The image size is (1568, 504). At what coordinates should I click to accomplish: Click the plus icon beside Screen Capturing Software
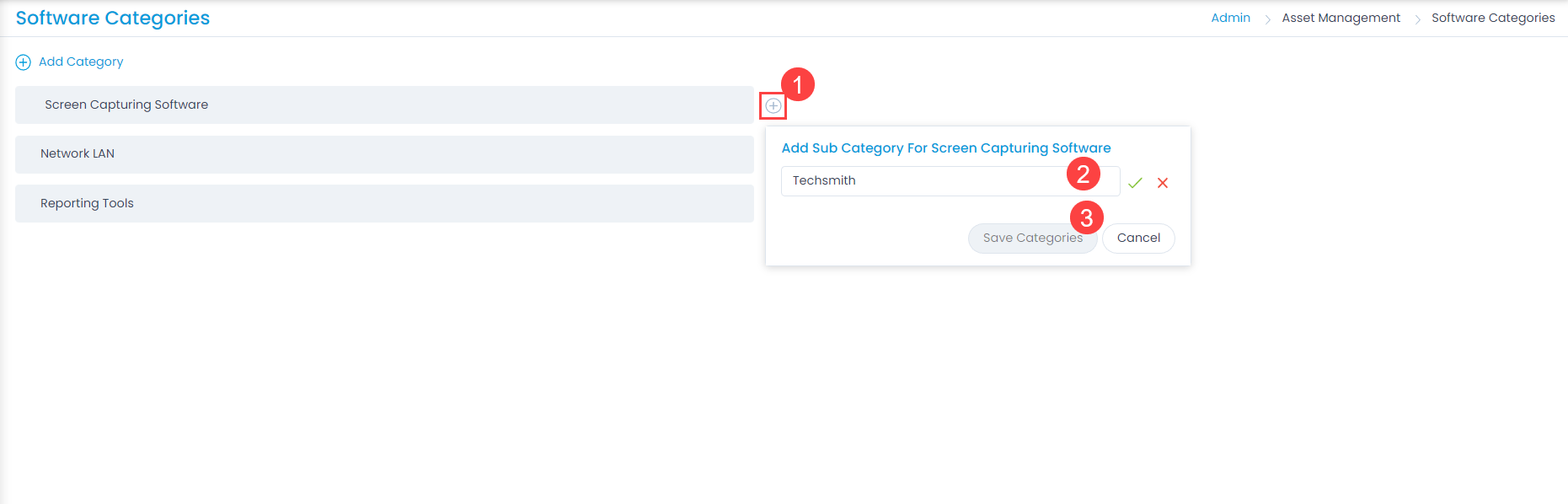[x=773, y=105]
